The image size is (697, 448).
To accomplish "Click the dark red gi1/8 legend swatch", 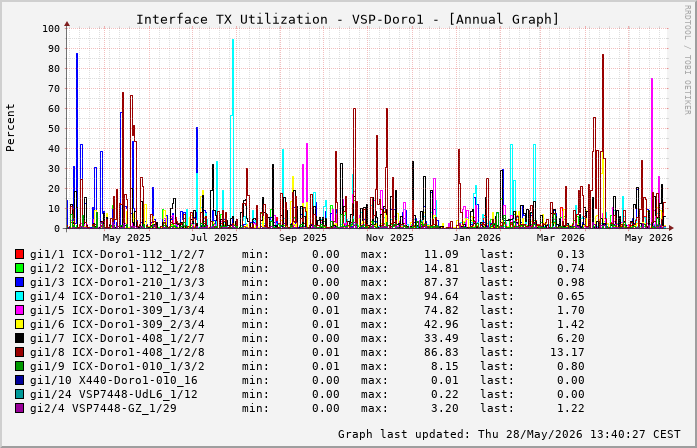I will pos(19,352).
